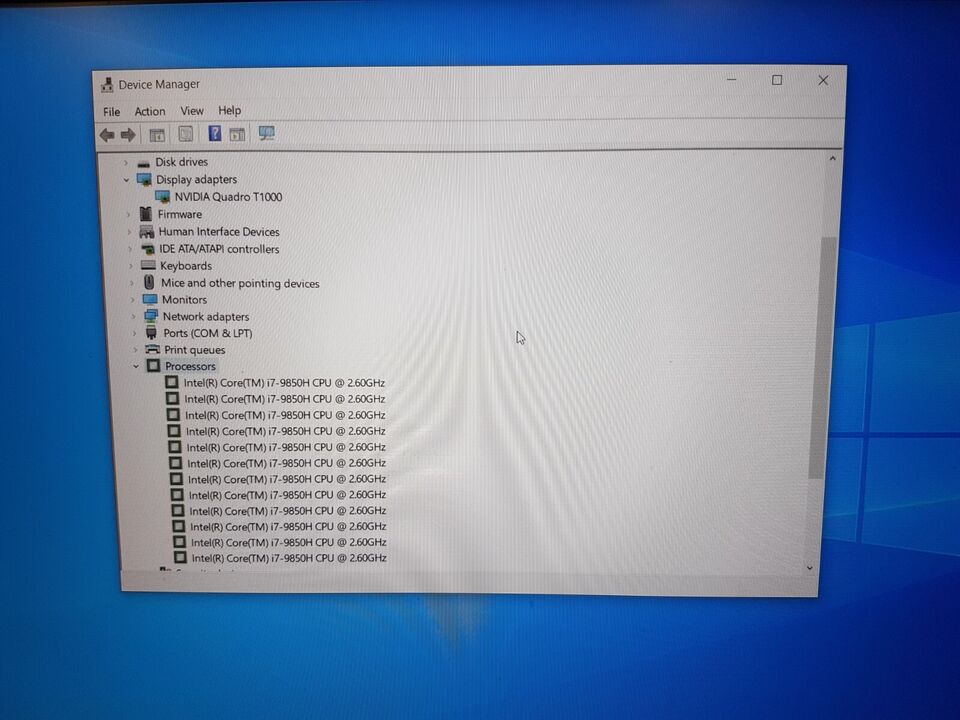Select the NVIDIA Quadro T1000 device
The height and width of the screenshot is (720, 960).
(x=228, y=197)
